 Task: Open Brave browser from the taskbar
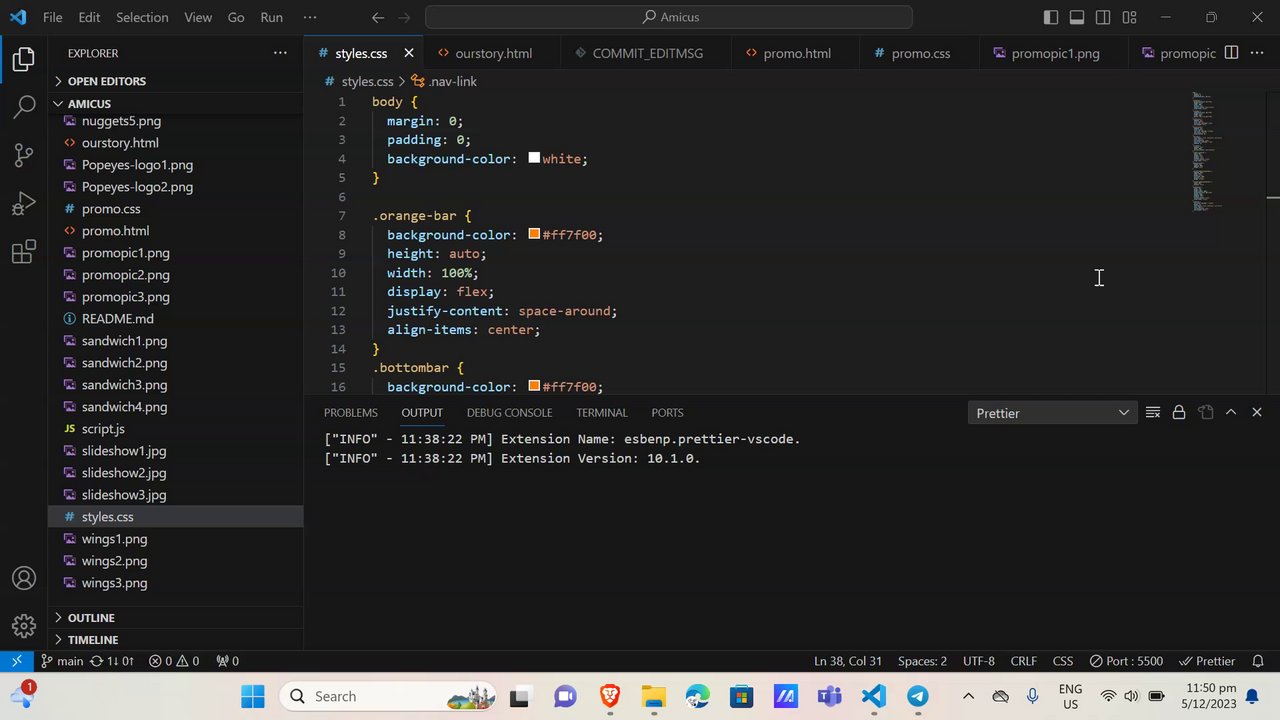coord(610,696)
